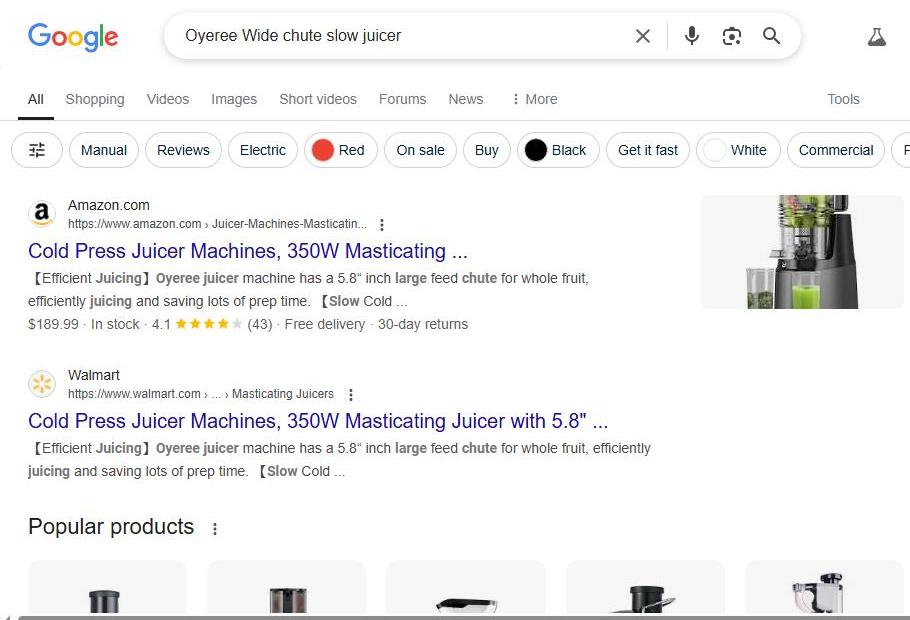This screenshot has height=620, width=910.
Task: Click the Google logo
Action: tap(73, 37)
